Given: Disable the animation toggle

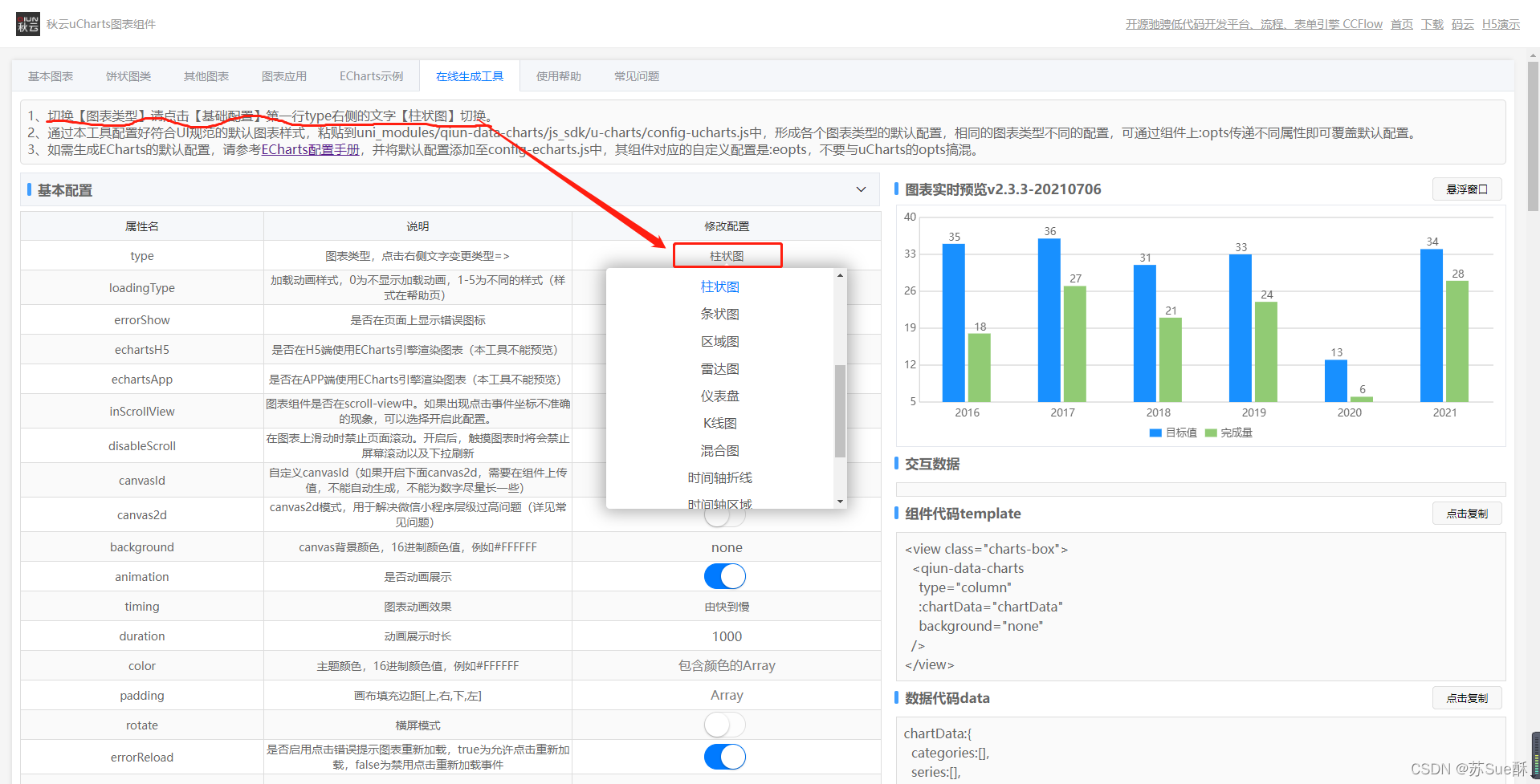Looking at the screenshot, I should click(x=725, y=576).
